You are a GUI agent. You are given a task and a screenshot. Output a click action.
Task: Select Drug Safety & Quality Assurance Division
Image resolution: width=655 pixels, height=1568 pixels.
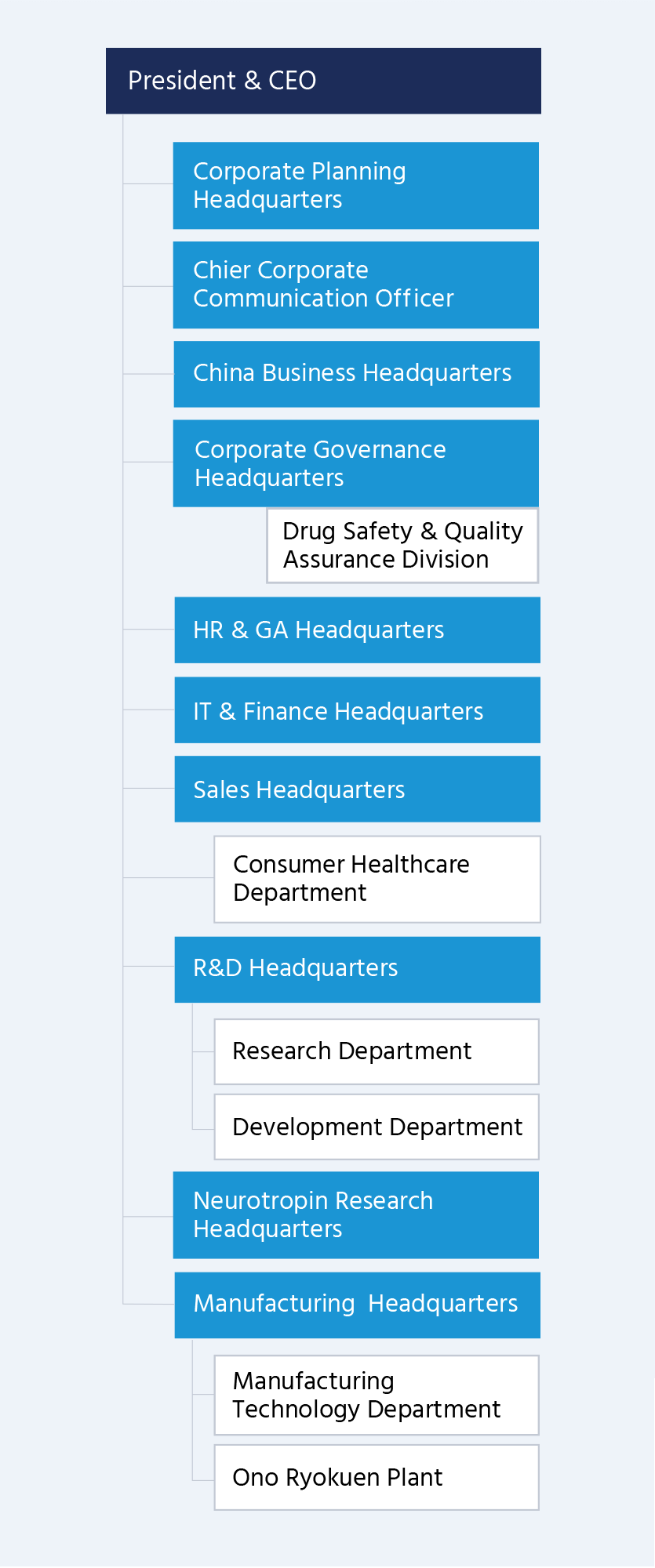click(402, 546)
